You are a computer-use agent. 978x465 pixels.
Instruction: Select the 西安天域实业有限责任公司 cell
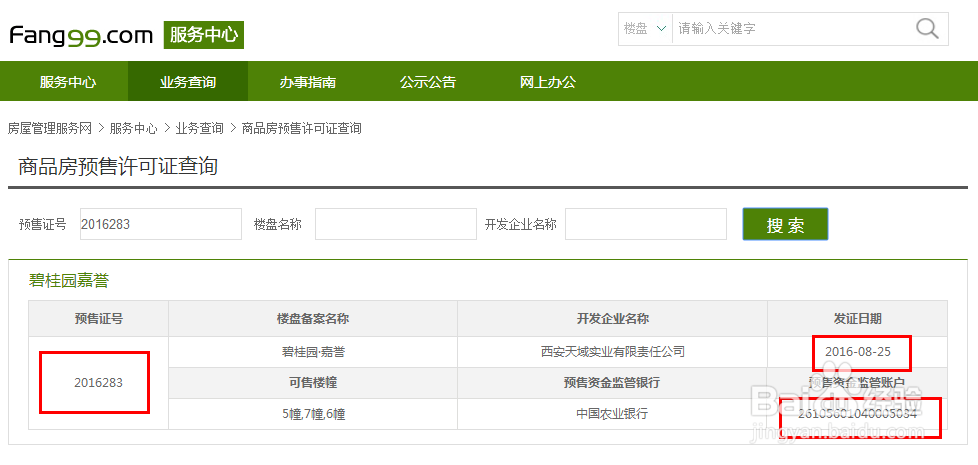pos(612,352)
